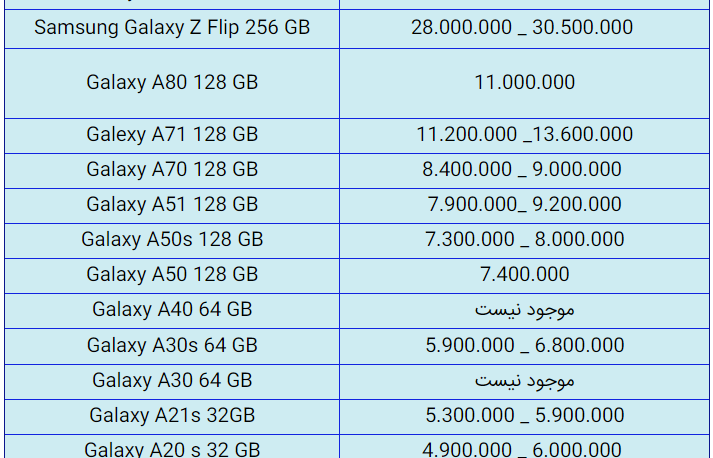Click the 7.900.000_ 9.200.000 price cell
Viewport: 713px width, 458px height.
(524, 204)
